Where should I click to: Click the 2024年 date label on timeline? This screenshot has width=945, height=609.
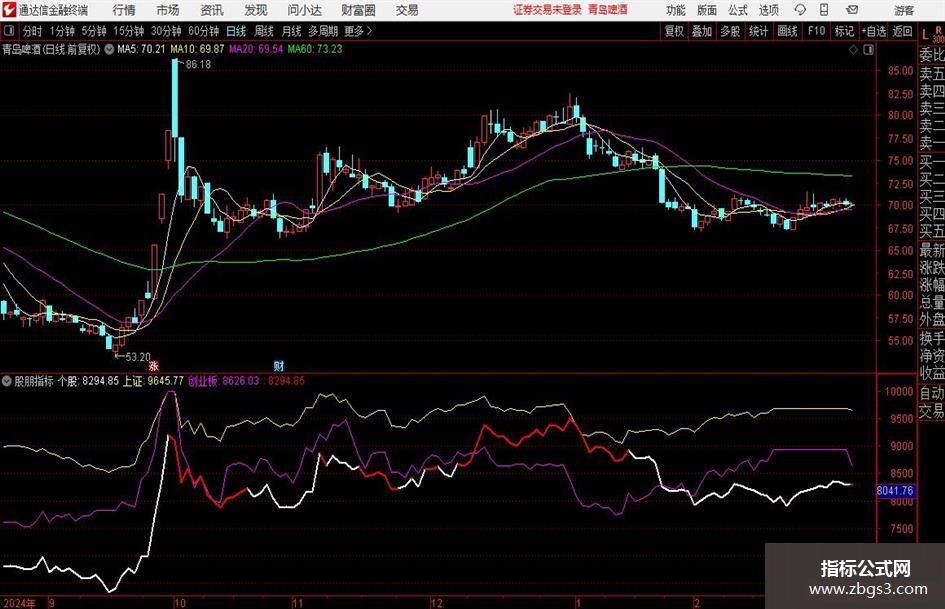click(x=19, y=603)
